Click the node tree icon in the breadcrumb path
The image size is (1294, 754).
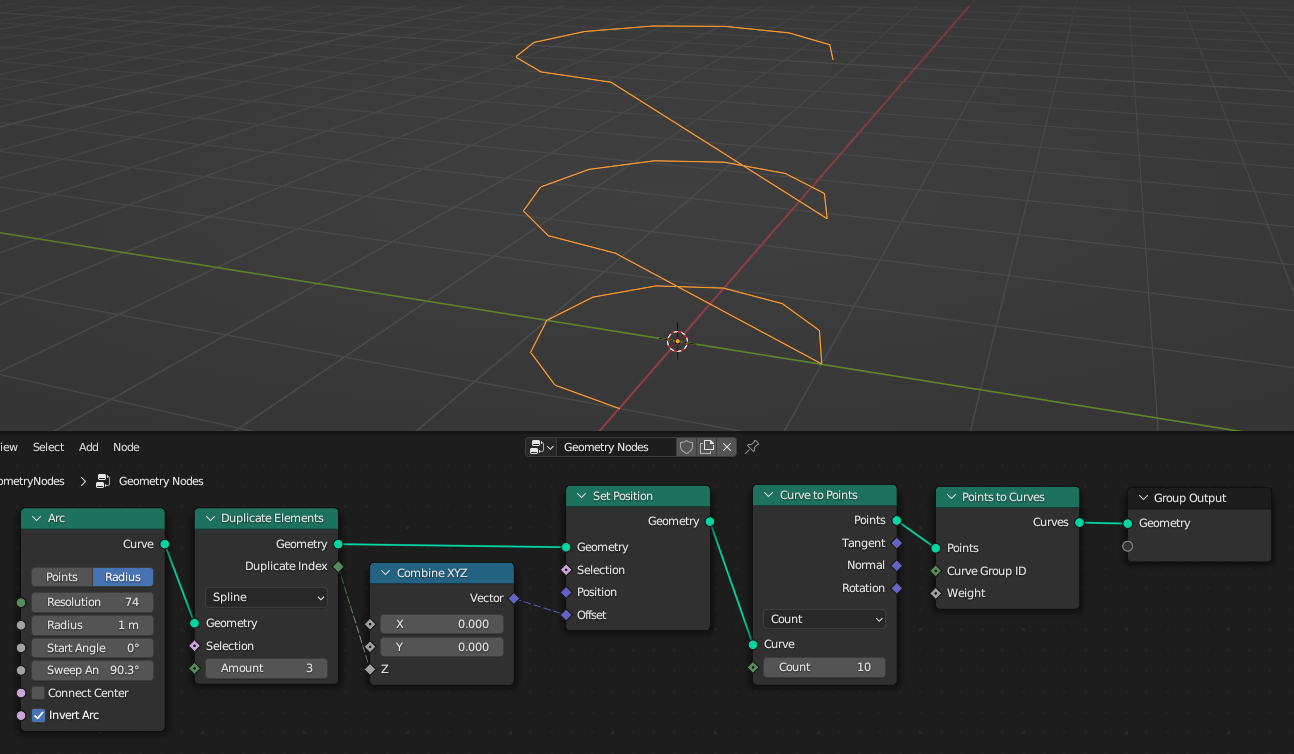click(x=103, y=480)
